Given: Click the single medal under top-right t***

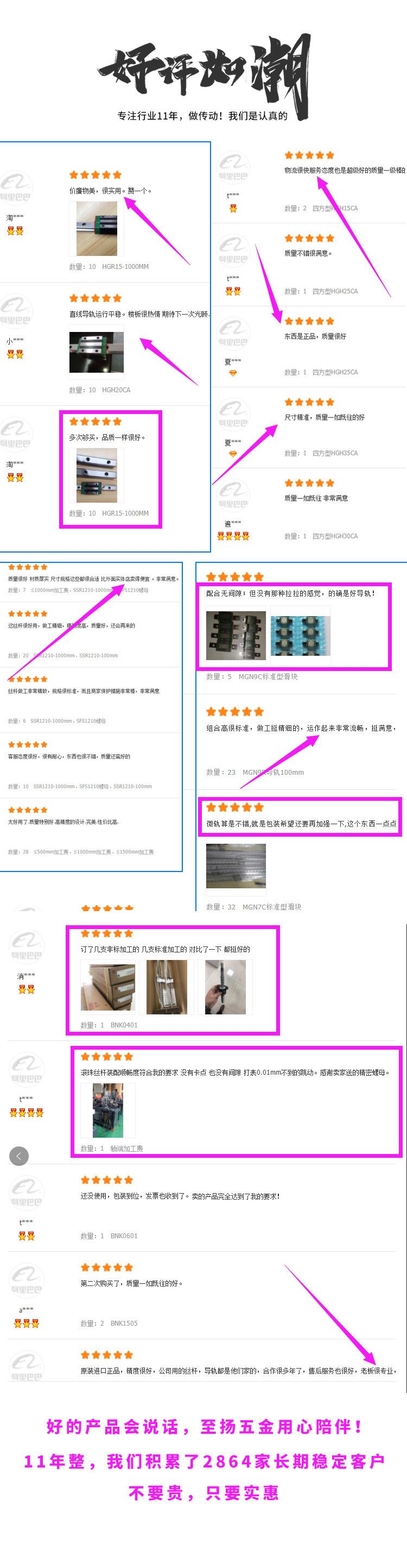Looking at the screenshot, I should tap(233, 208).
